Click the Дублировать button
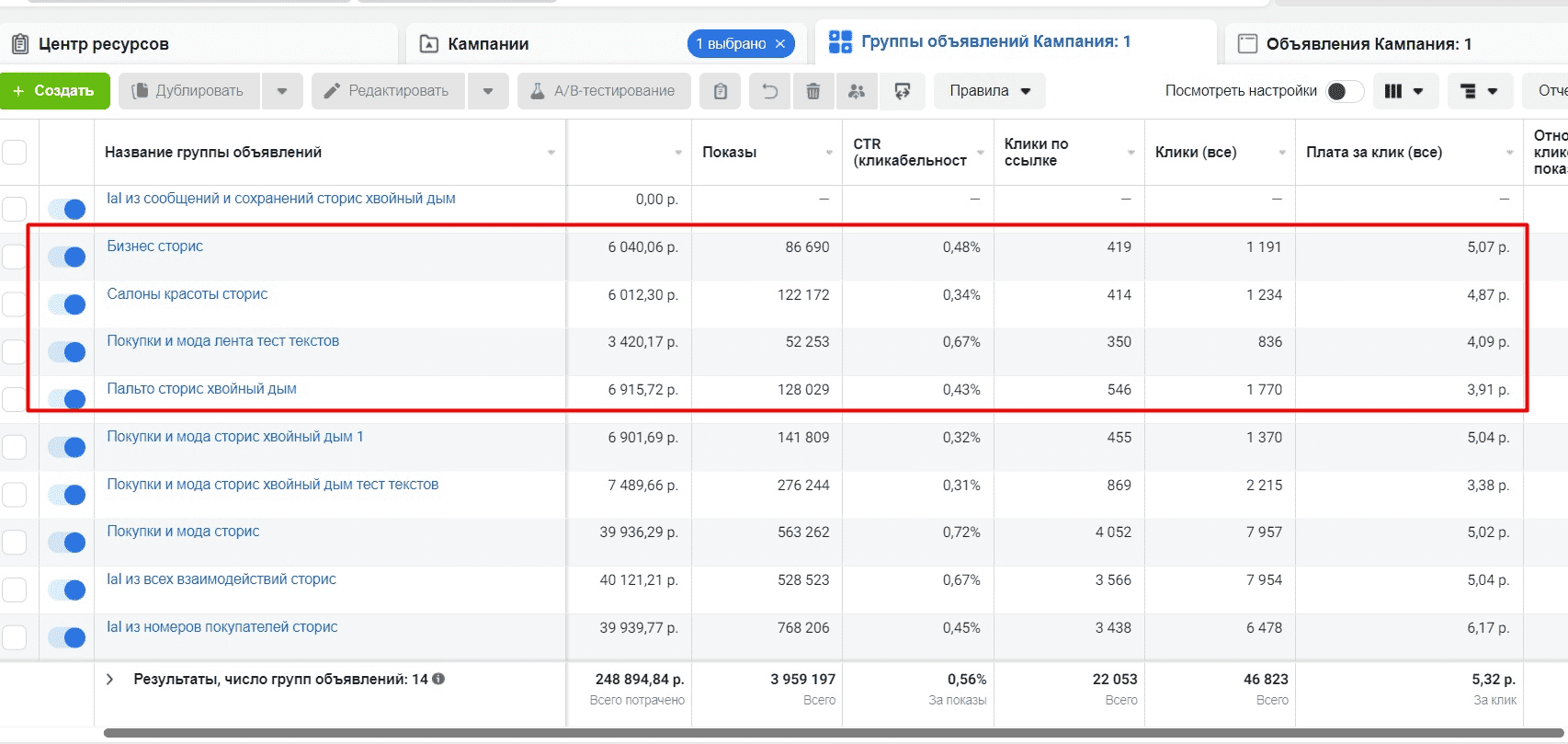 coord(189,91)
